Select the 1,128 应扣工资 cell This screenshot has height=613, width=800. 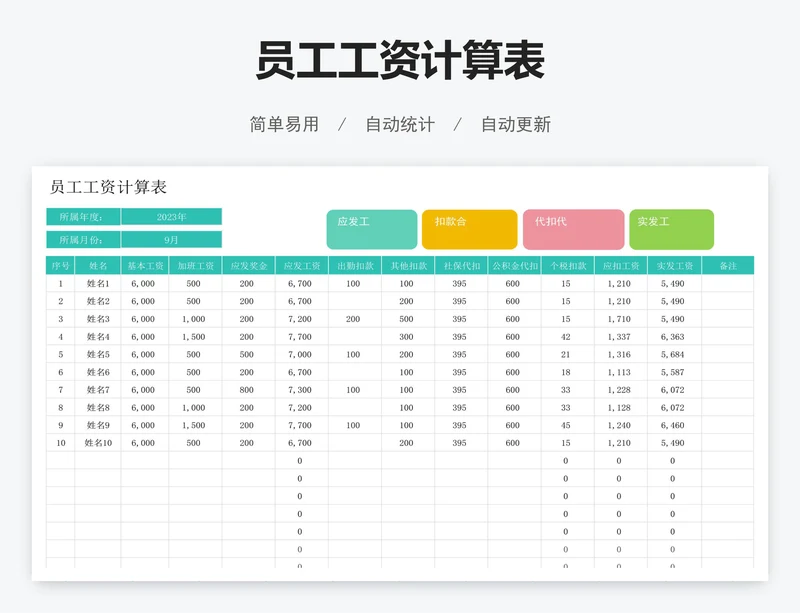(621, 407)
